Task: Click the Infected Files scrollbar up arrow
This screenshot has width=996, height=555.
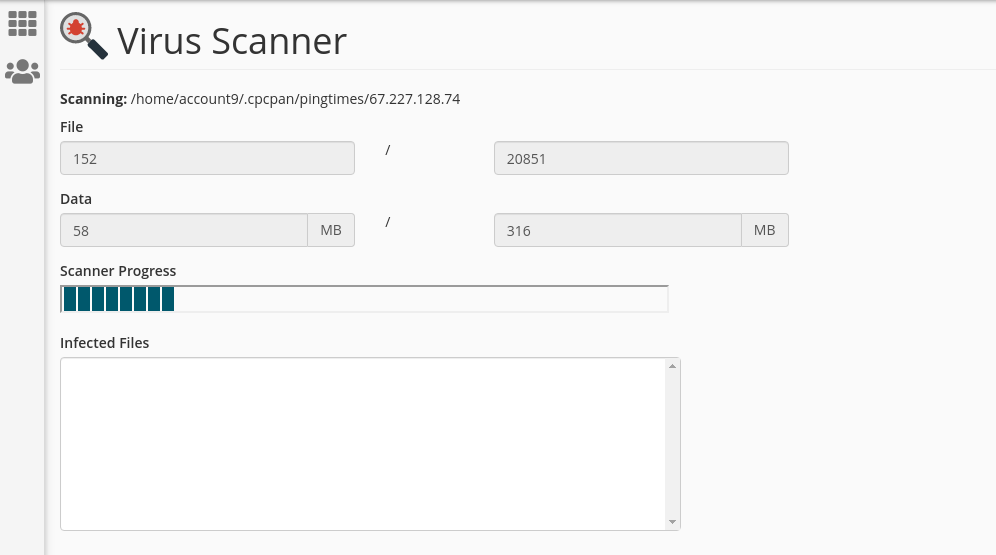Action: tap(672, 366)
